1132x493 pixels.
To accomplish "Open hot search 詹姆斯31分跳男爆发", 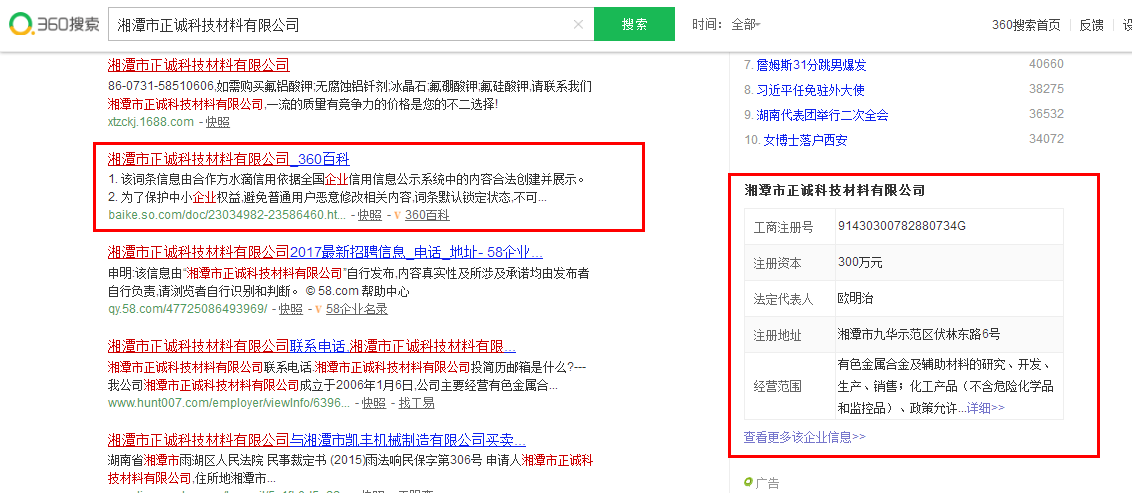I will pos(811,66).
